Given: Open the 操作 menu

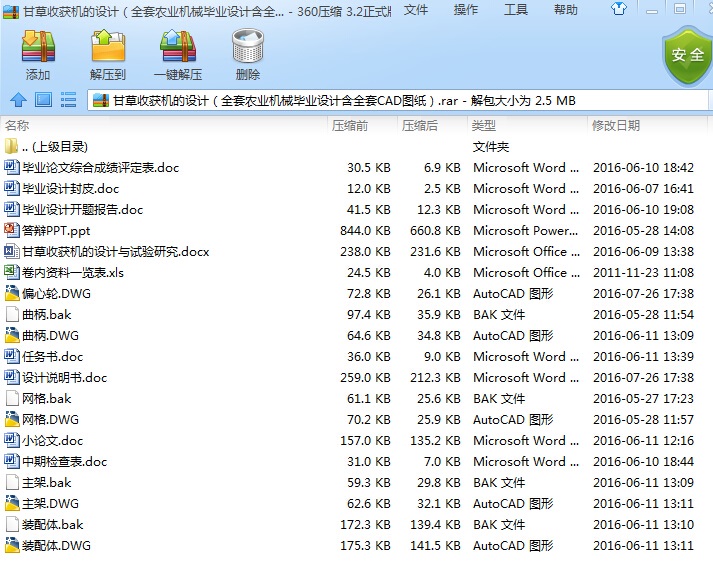Looking at the screenshot, I should tap(466, 10).
